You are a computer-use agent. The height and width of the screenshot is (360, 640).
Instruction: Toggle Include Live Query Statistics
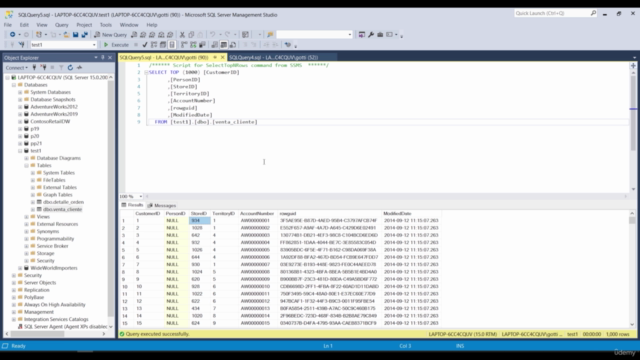click(x=193, y=45)
